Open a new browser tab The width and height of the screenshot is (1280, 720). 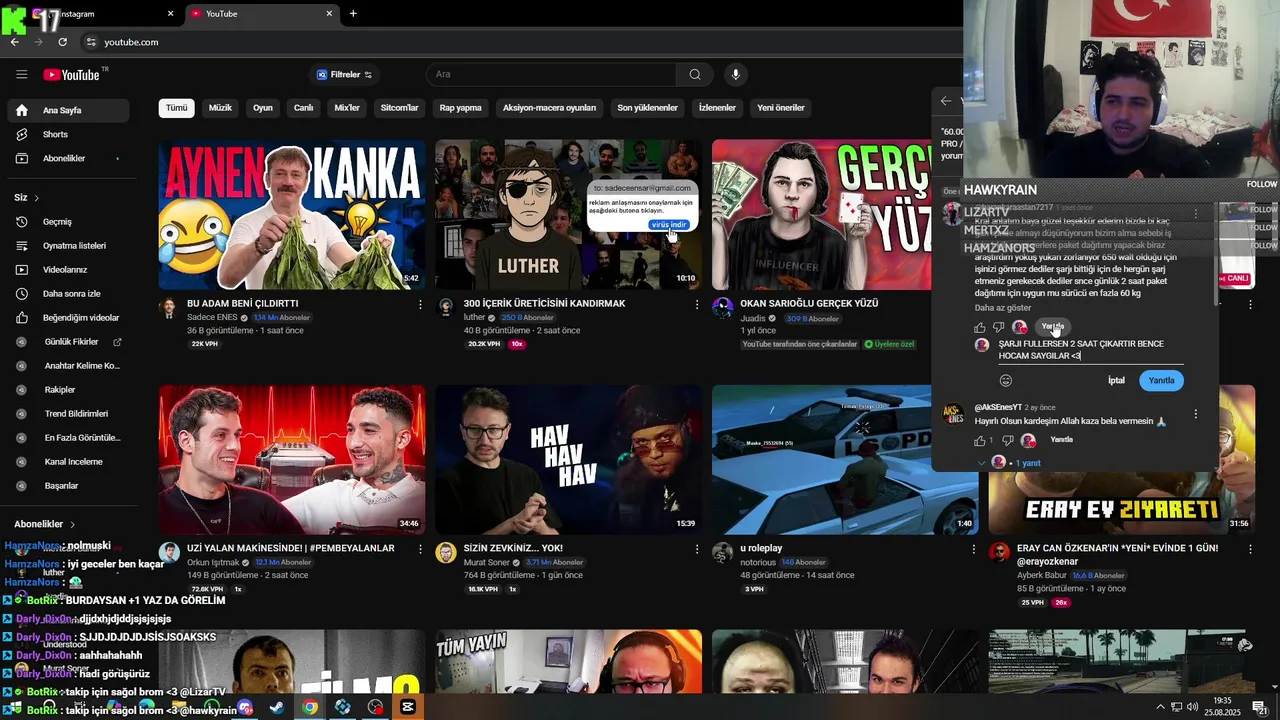[353, 14]
